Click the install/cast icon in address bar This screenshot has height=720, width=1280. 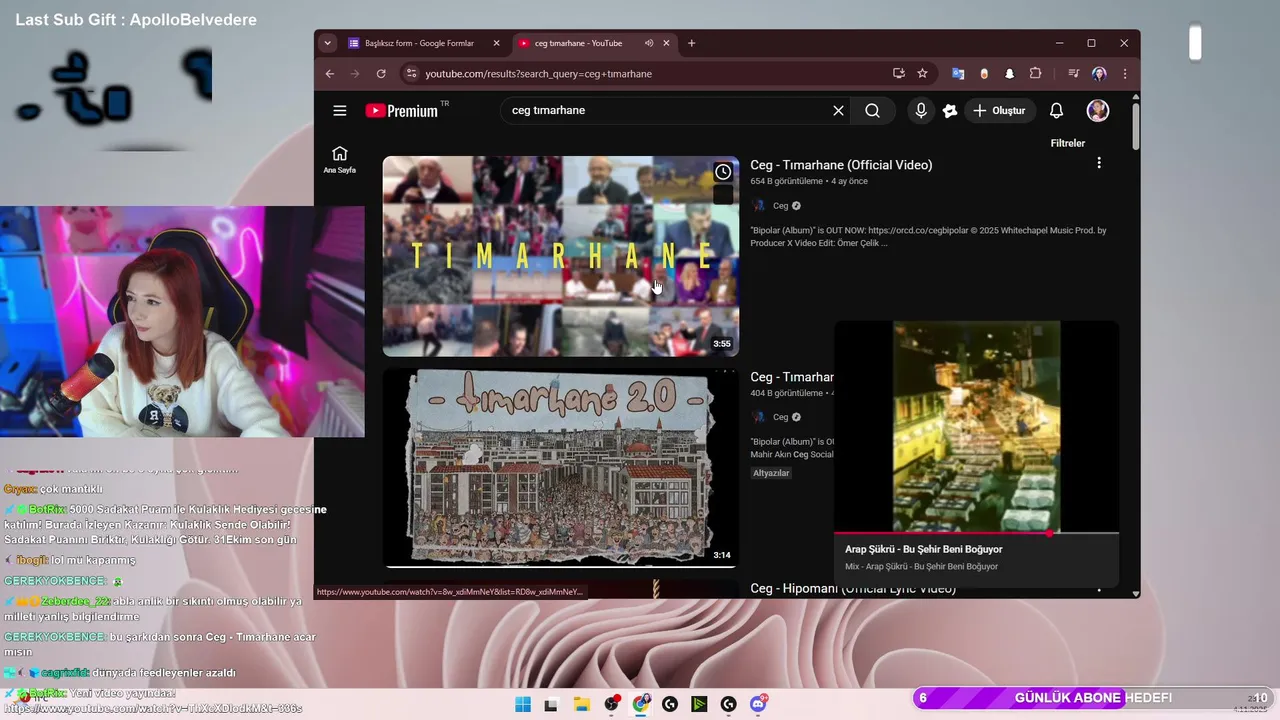[899, 73]
